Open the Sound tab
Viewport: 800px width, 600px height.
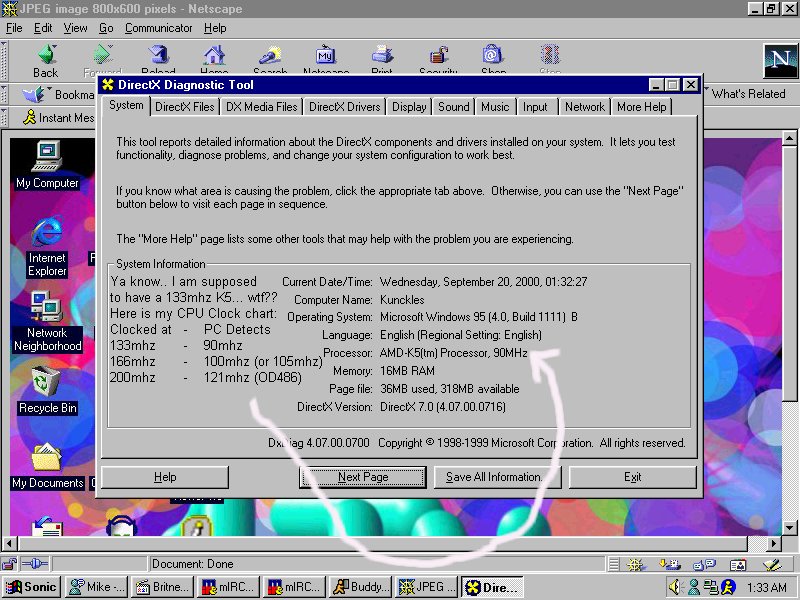(x=453, y=107)
